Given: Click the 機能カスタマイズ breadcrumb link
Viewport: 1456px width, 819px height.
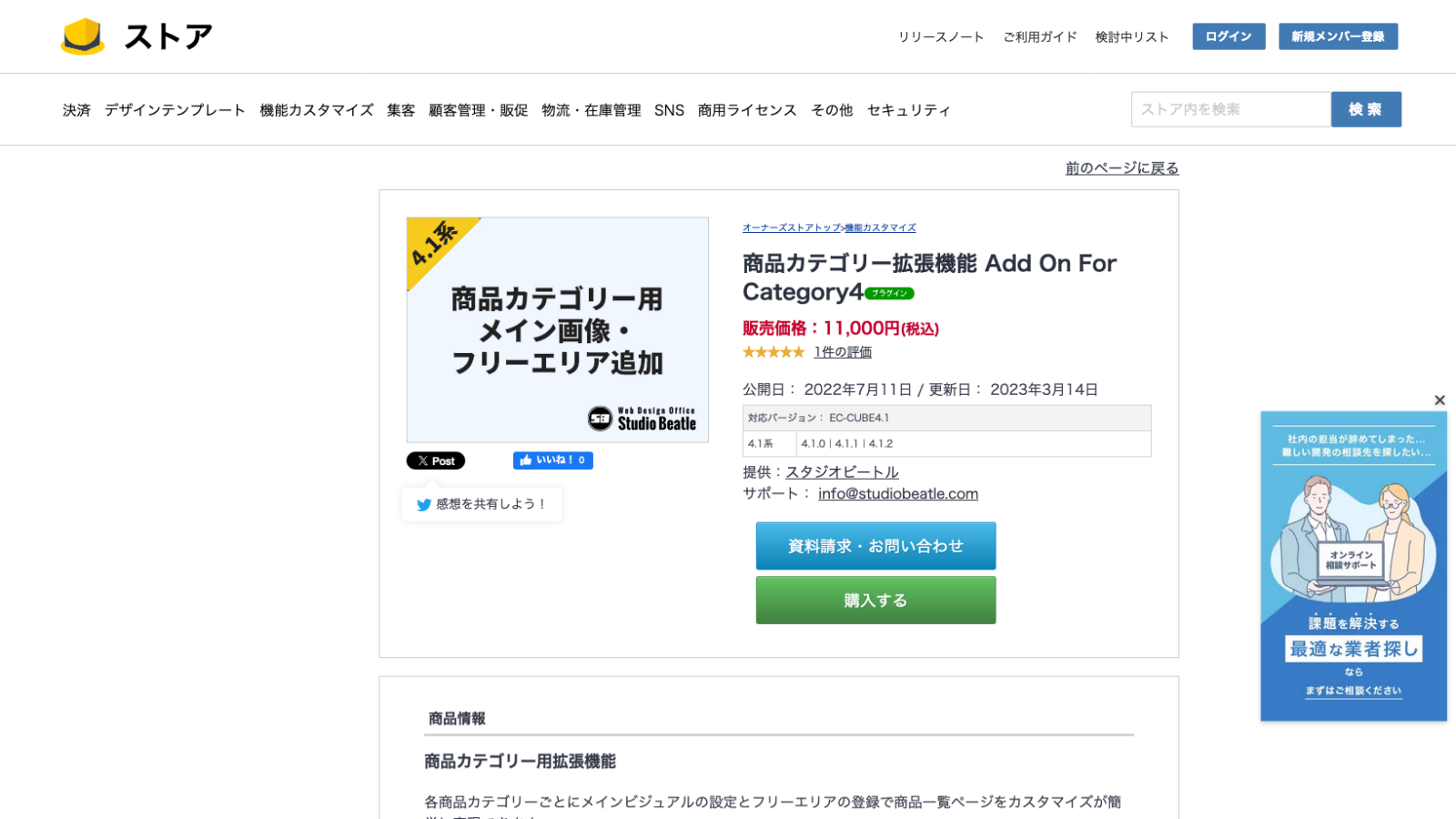Looking at the screenshot, I should pos(881,227).
